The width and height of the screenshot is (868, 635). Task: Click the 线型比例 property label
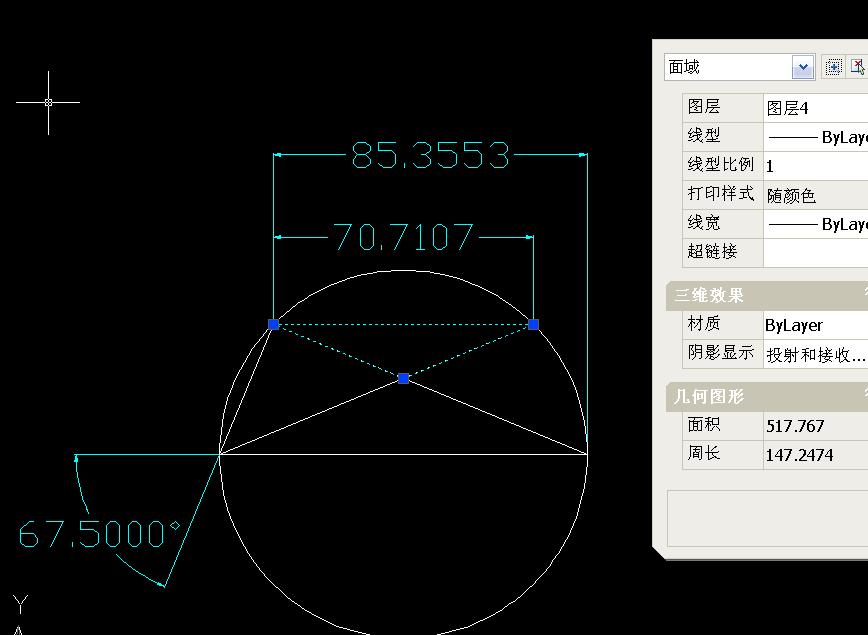click(x=721, y=164)
